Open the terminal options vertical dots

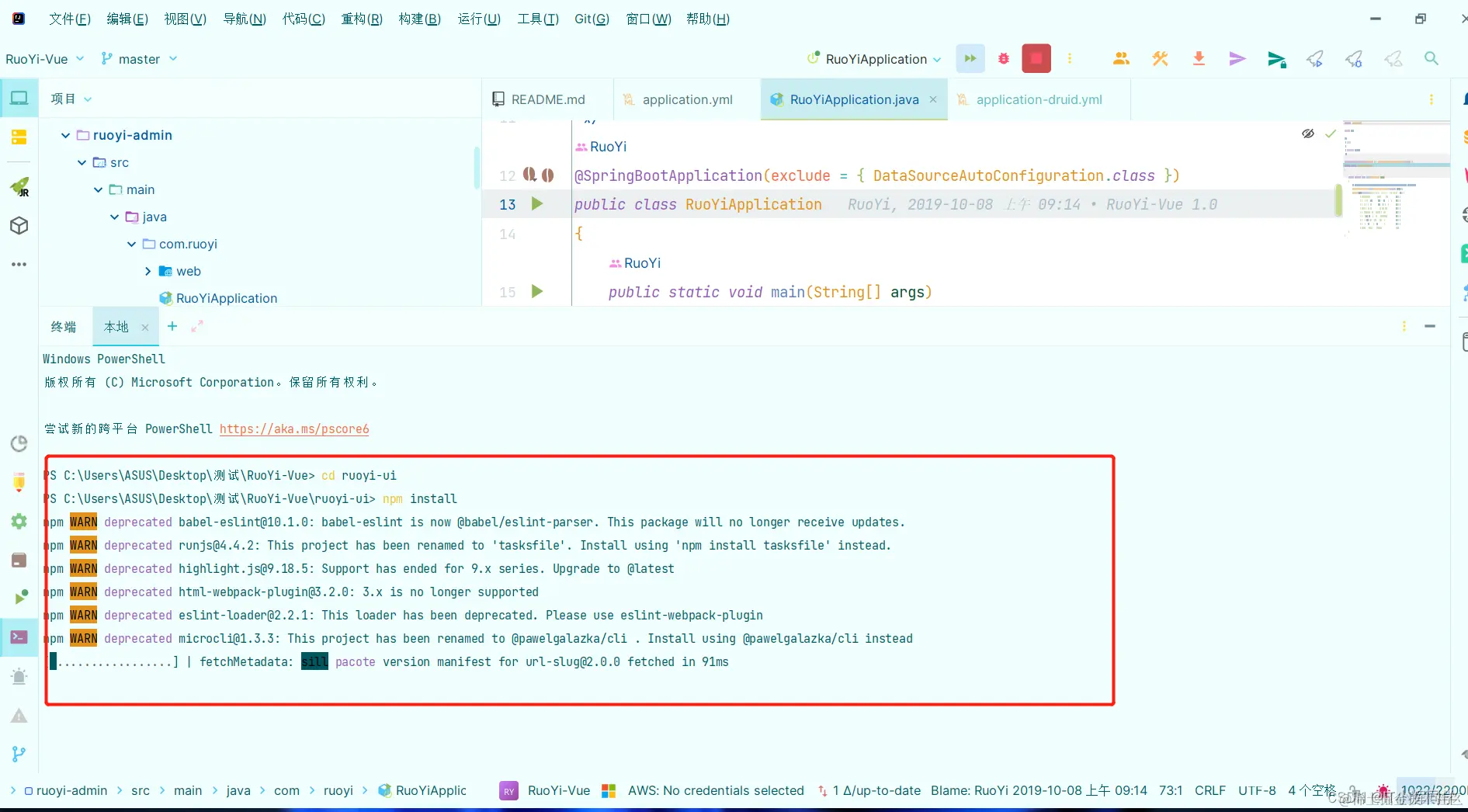pos(1404,326)
